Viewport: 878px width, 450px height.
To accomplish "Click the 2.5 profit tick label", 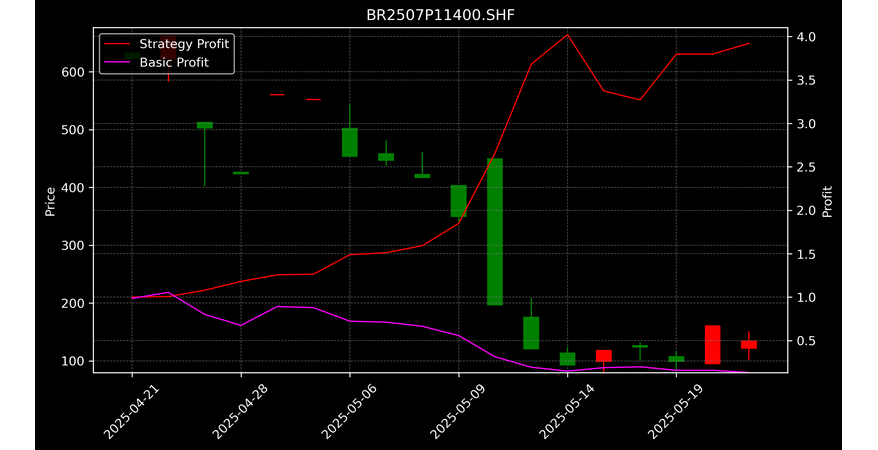I will (806, 167).
